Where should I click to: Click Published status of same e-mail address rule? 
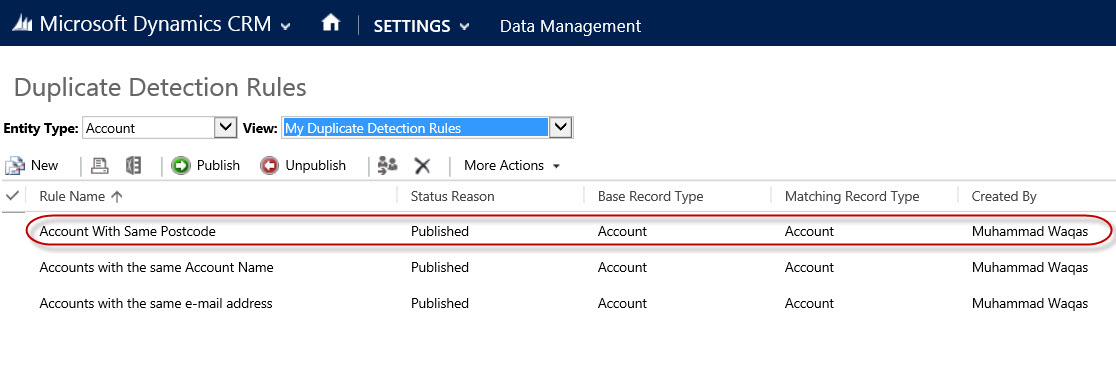[x=440, y=303]
